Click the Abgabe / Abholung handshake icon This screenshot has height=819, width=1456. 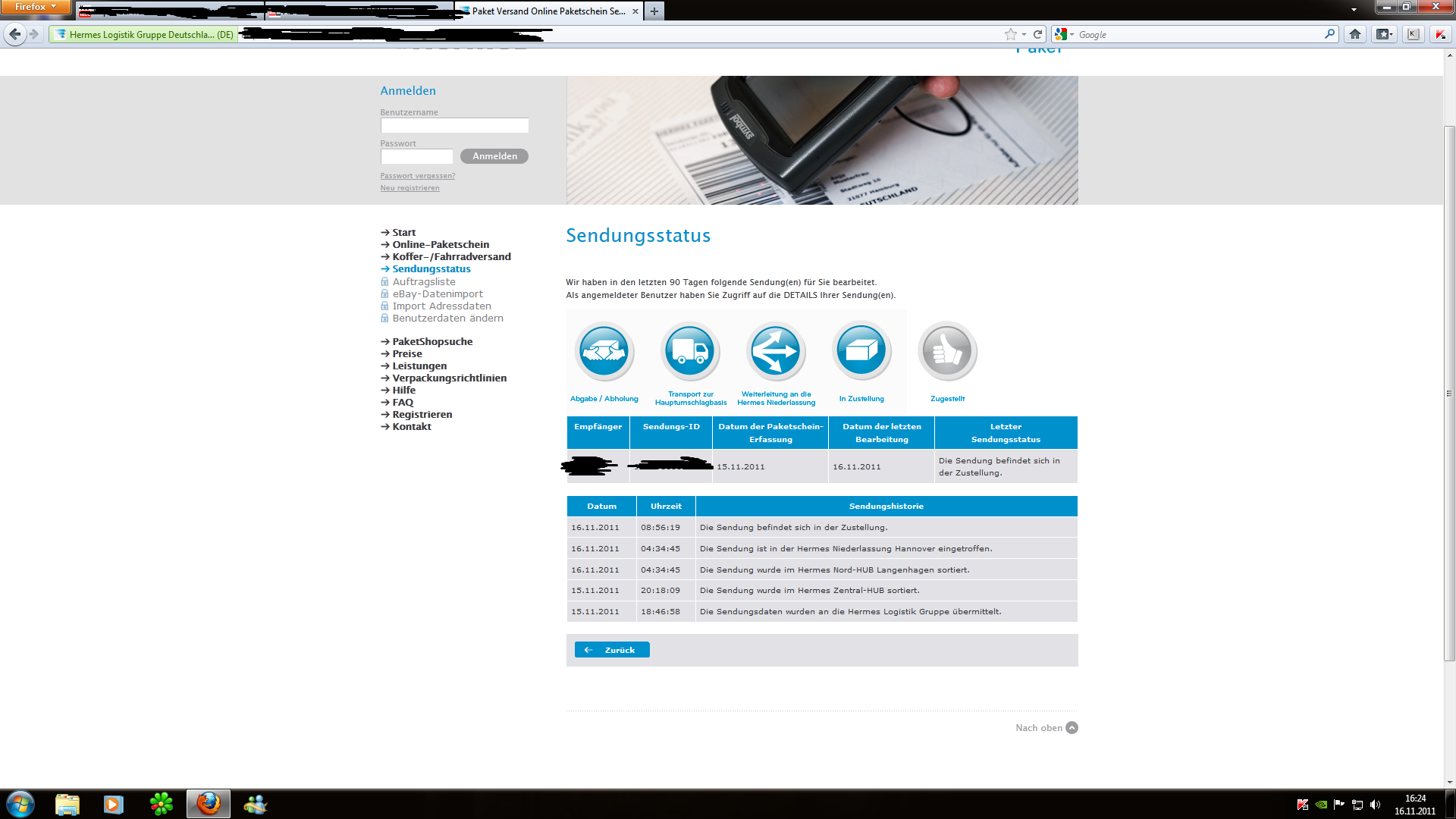pyautogui.click(x=604, y=351)
